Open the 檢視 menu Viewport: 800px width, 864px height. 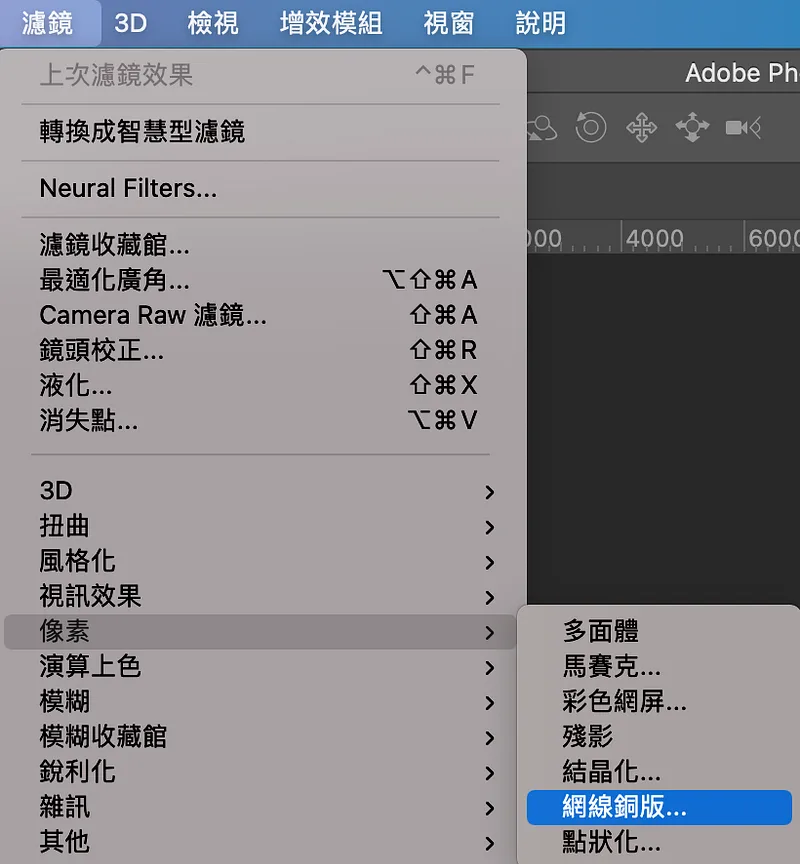click(x=213, y=23)
